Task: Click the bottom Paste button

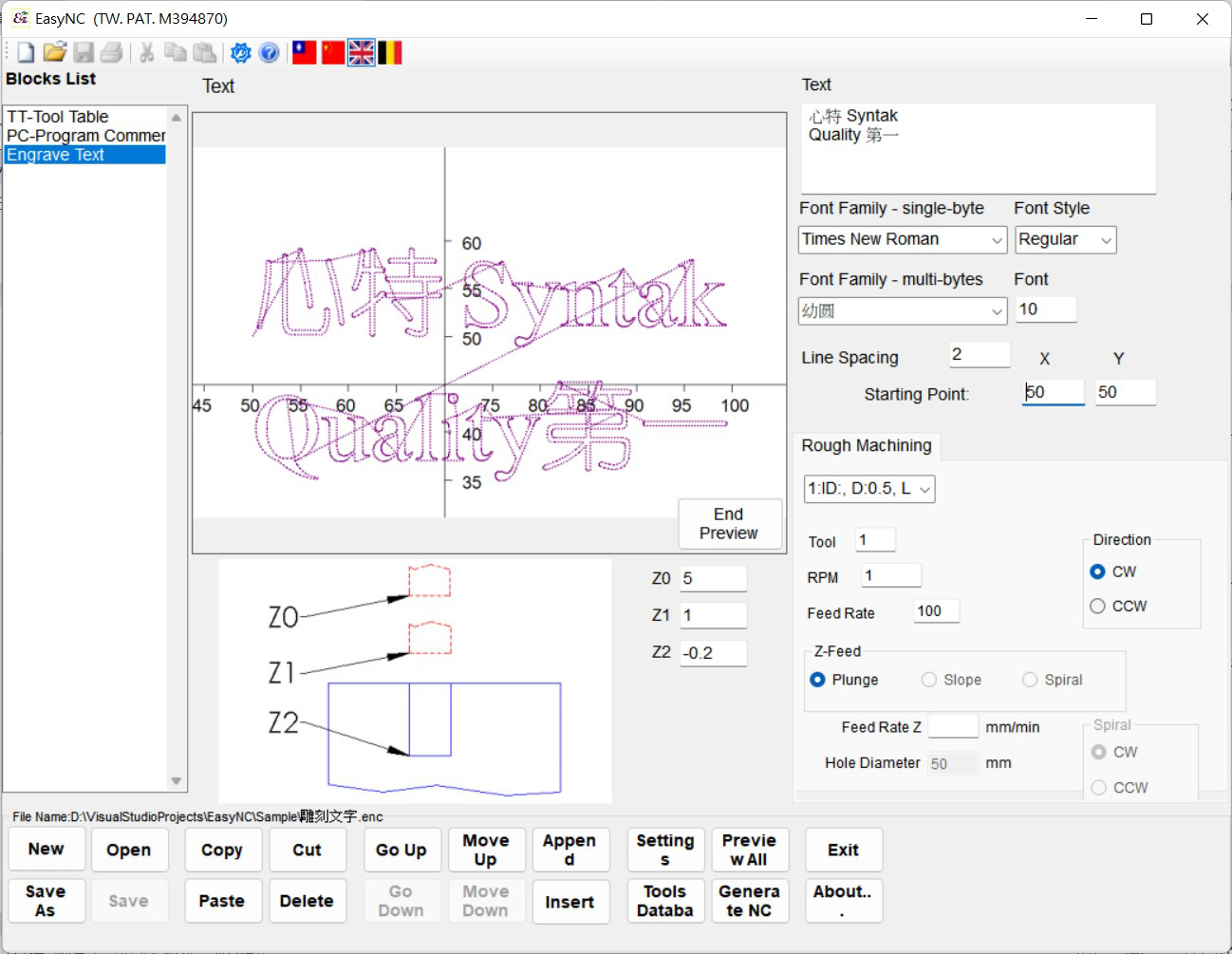Action: (222, 901)
